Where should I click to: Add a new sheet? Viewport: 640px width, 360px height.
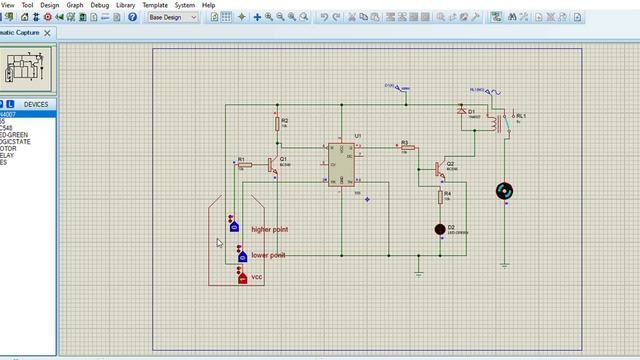point(539,17)
